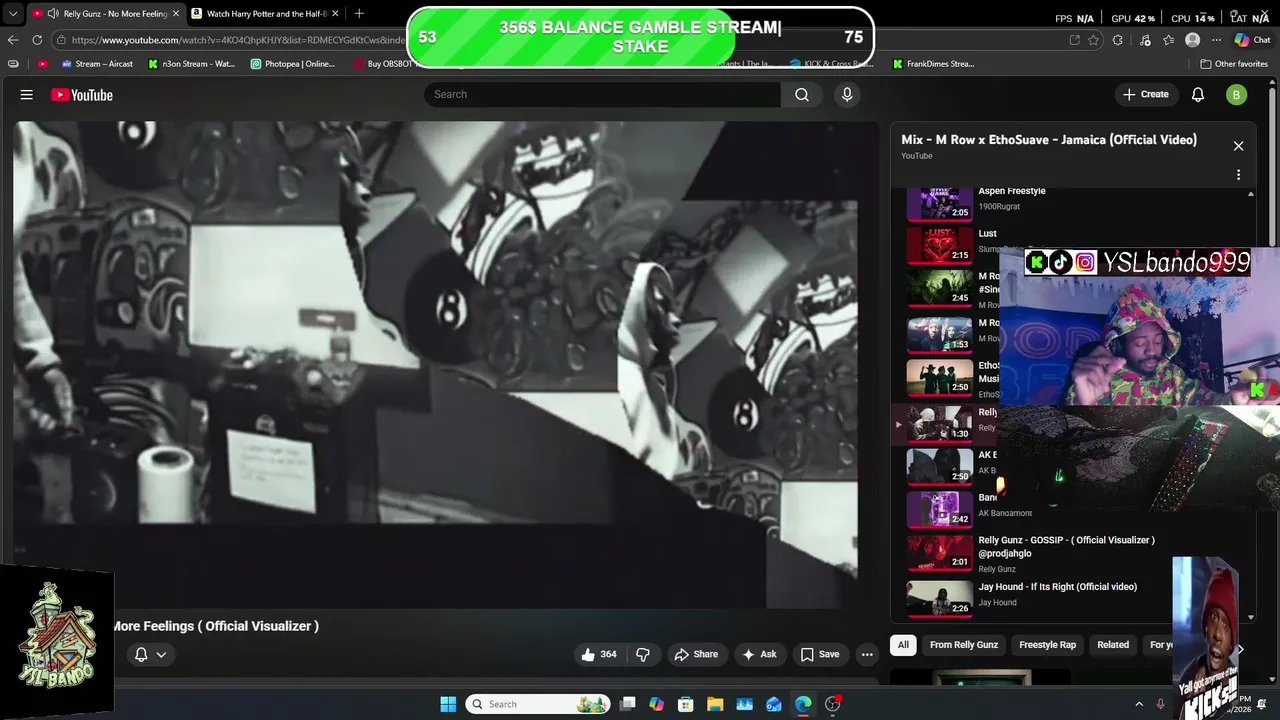Expand the Other favorites folder

click(x=1234, y=64)
